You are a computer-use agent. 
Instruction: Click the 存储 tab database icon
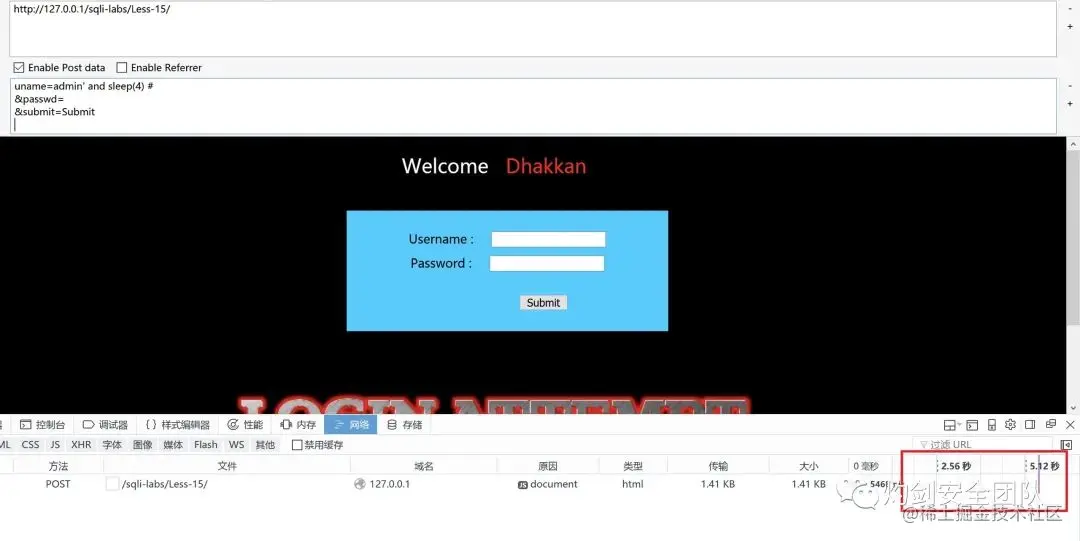[x=391, y=425]
